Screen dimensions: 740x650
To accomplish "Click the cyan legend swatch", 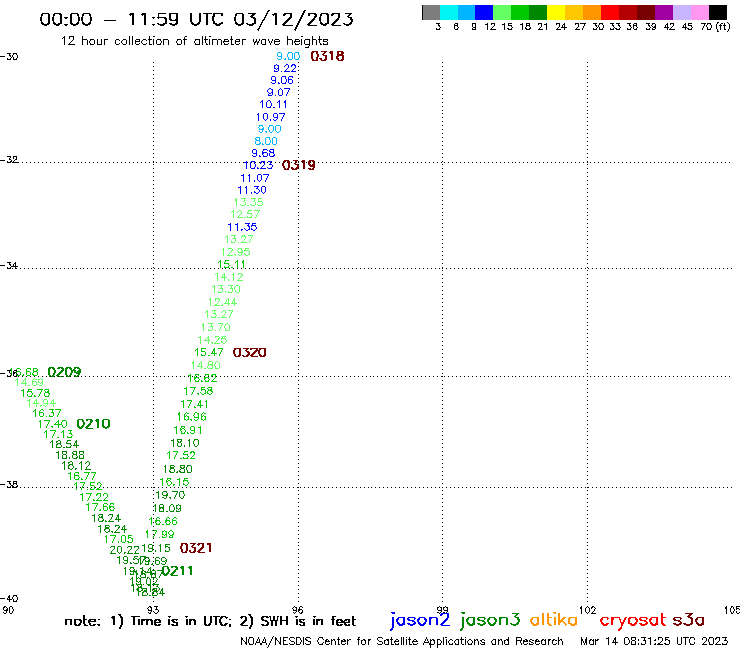I will click(449, 12).
